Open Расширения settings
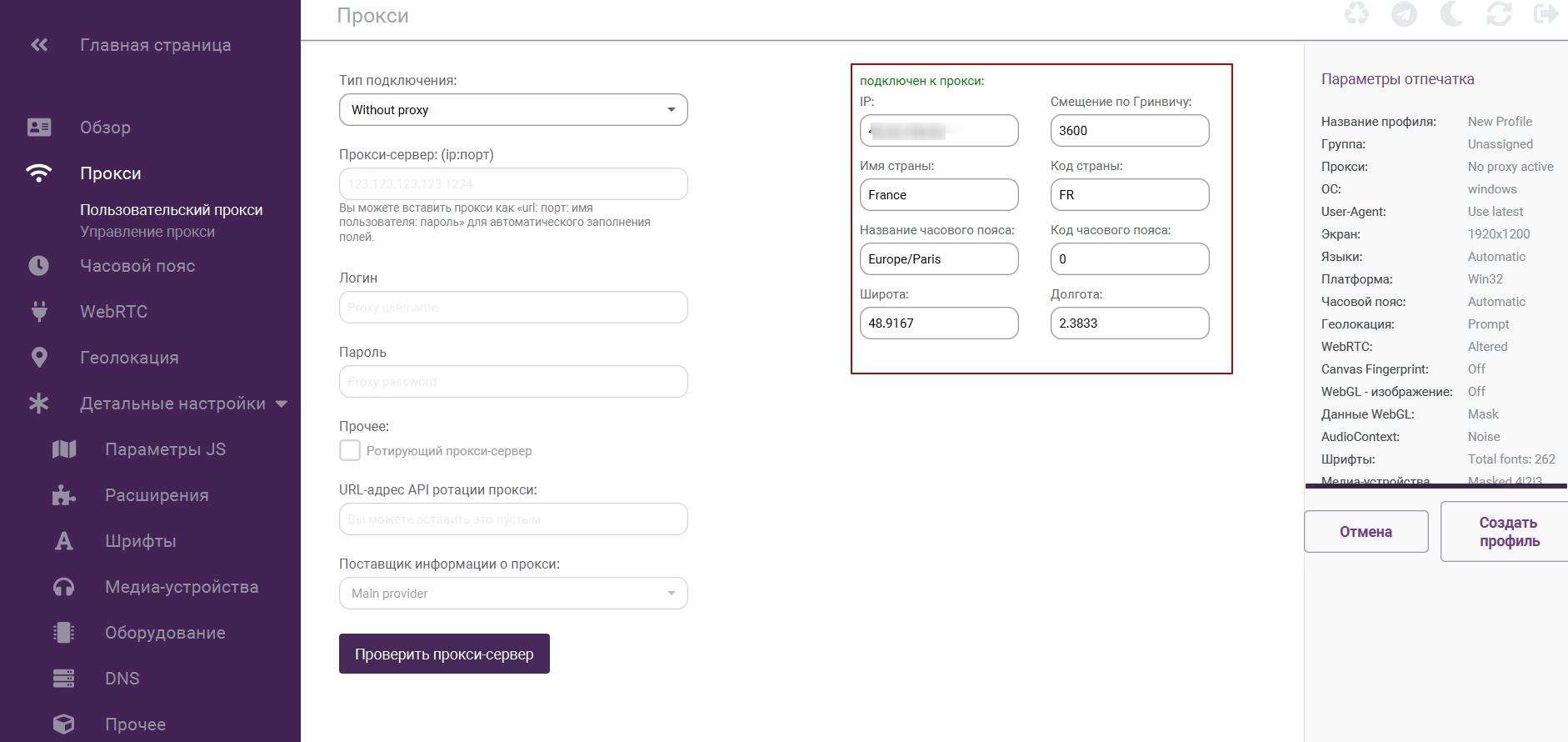This screenshot has height=742, width=1568. click(x=157, y=495)
